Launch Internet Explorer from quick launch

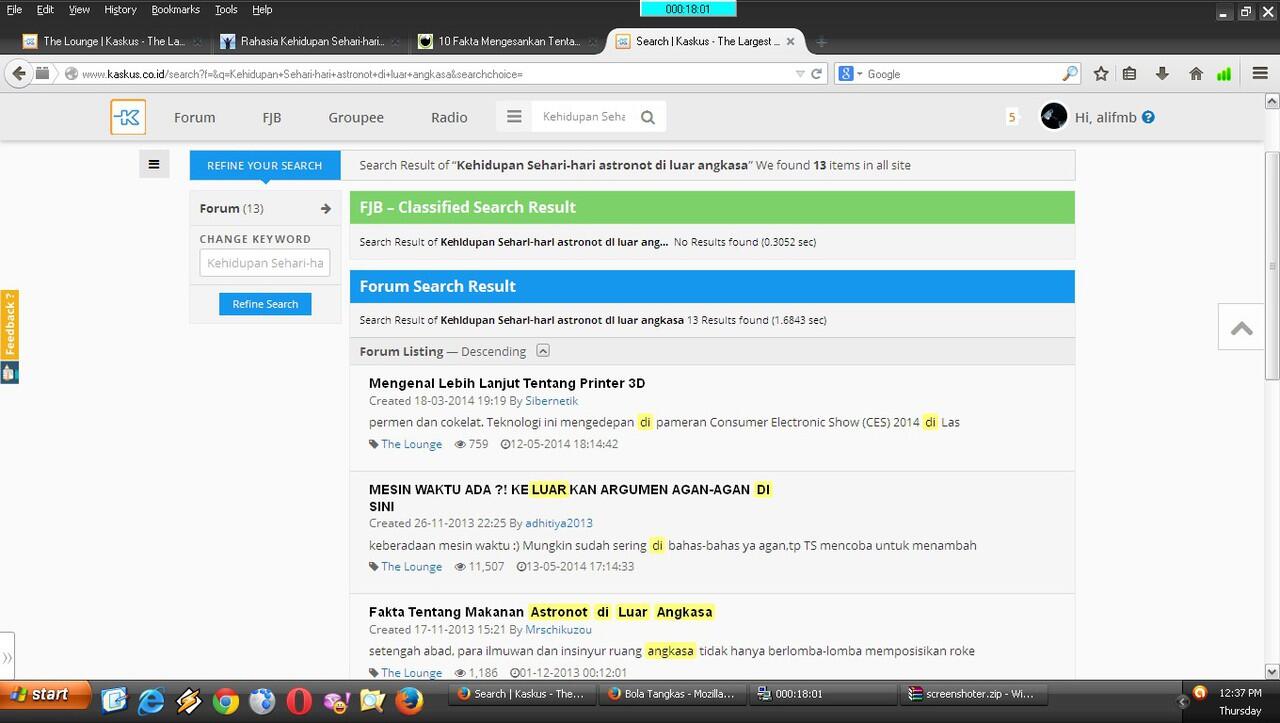click(151, 701)
